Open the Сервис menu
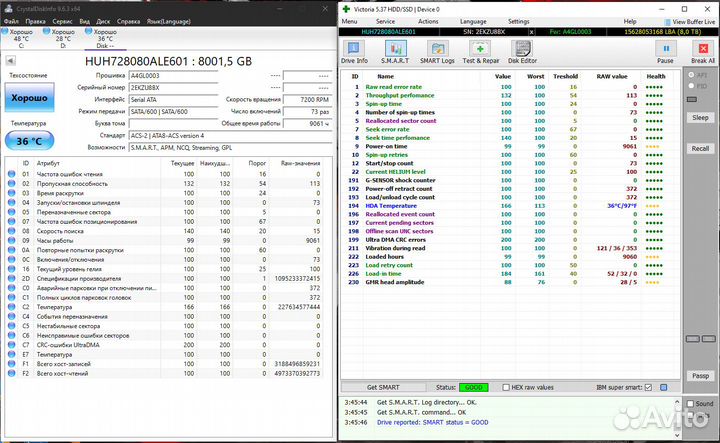This screenshot has height=443, width=720. pyautogui.click(x=62, y=21)
